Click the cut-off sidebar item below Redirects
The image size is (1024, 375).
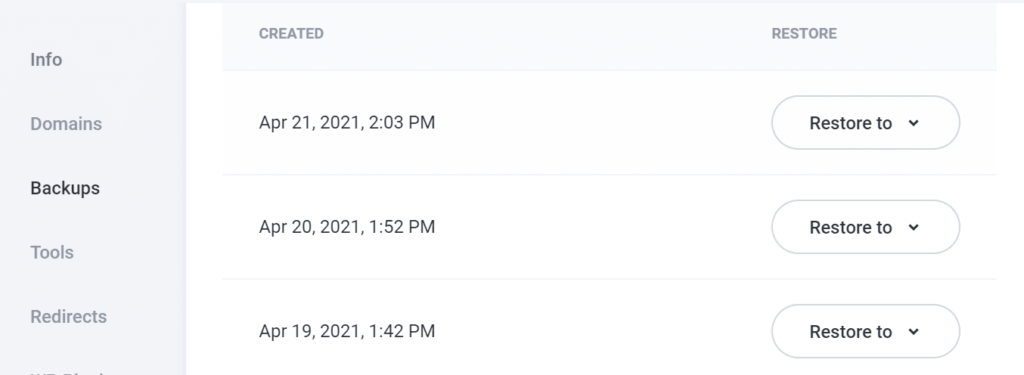66,372
